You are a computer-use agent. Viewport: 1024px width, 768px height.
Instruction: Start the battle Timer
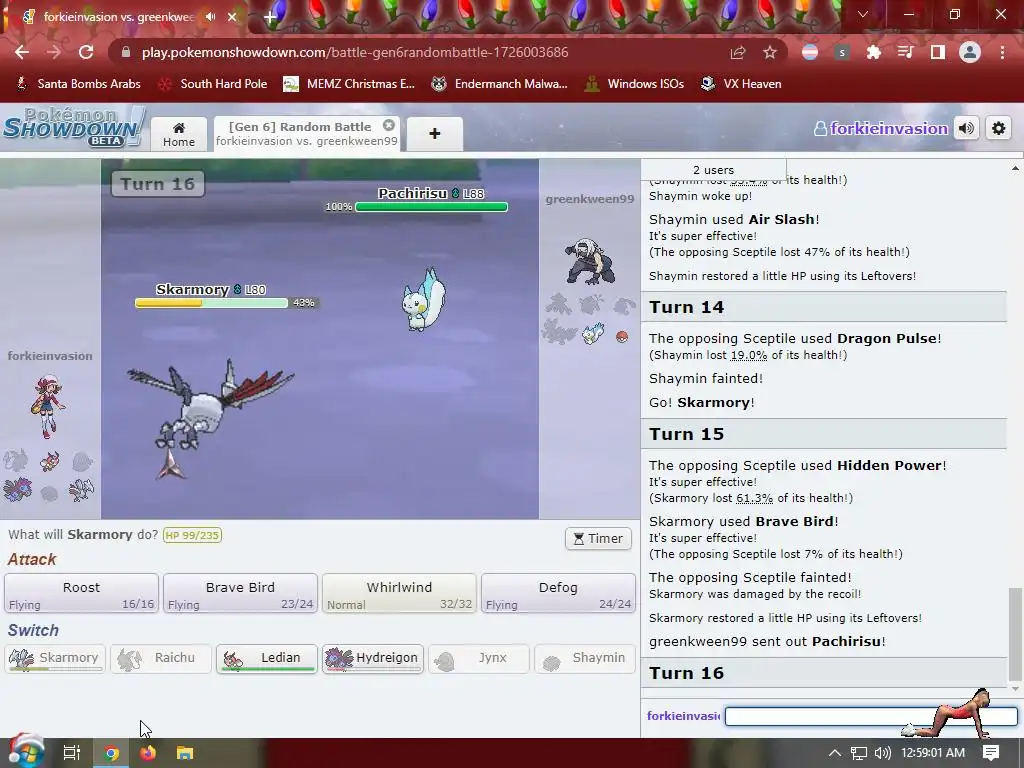pos(598,538)
